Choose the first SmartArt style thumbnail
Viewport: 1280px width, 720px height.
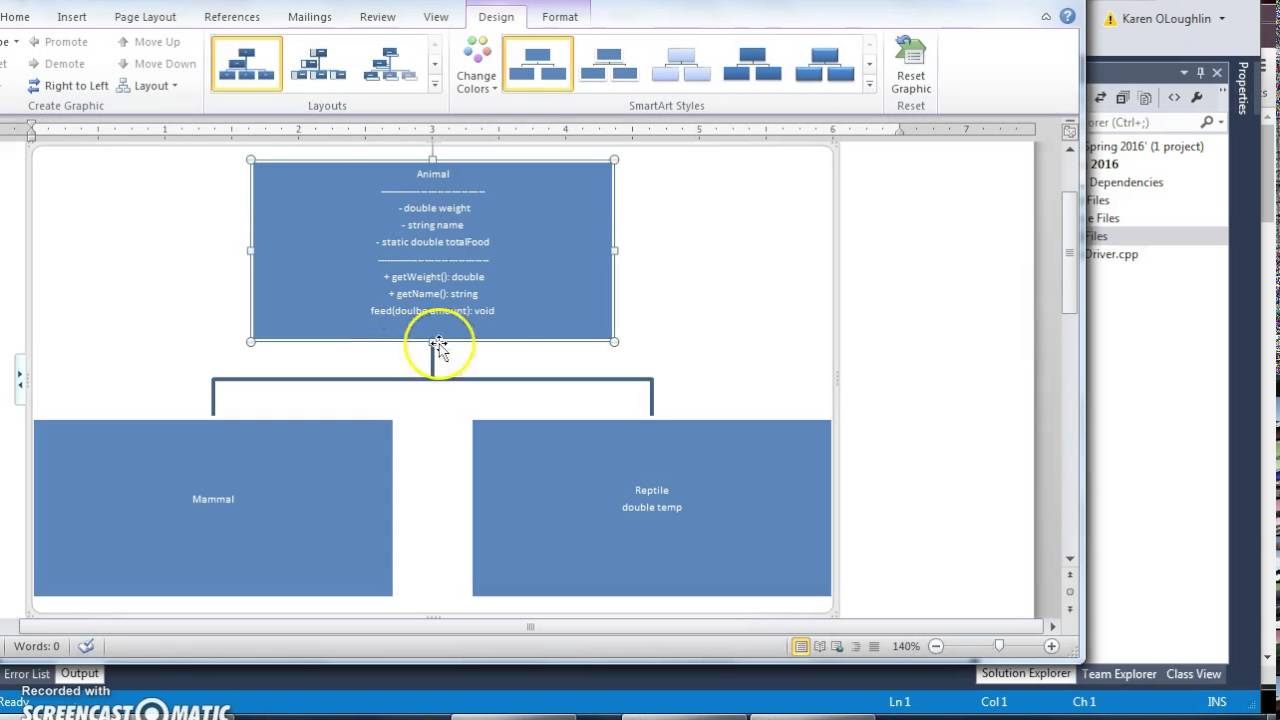pos(538,64)
